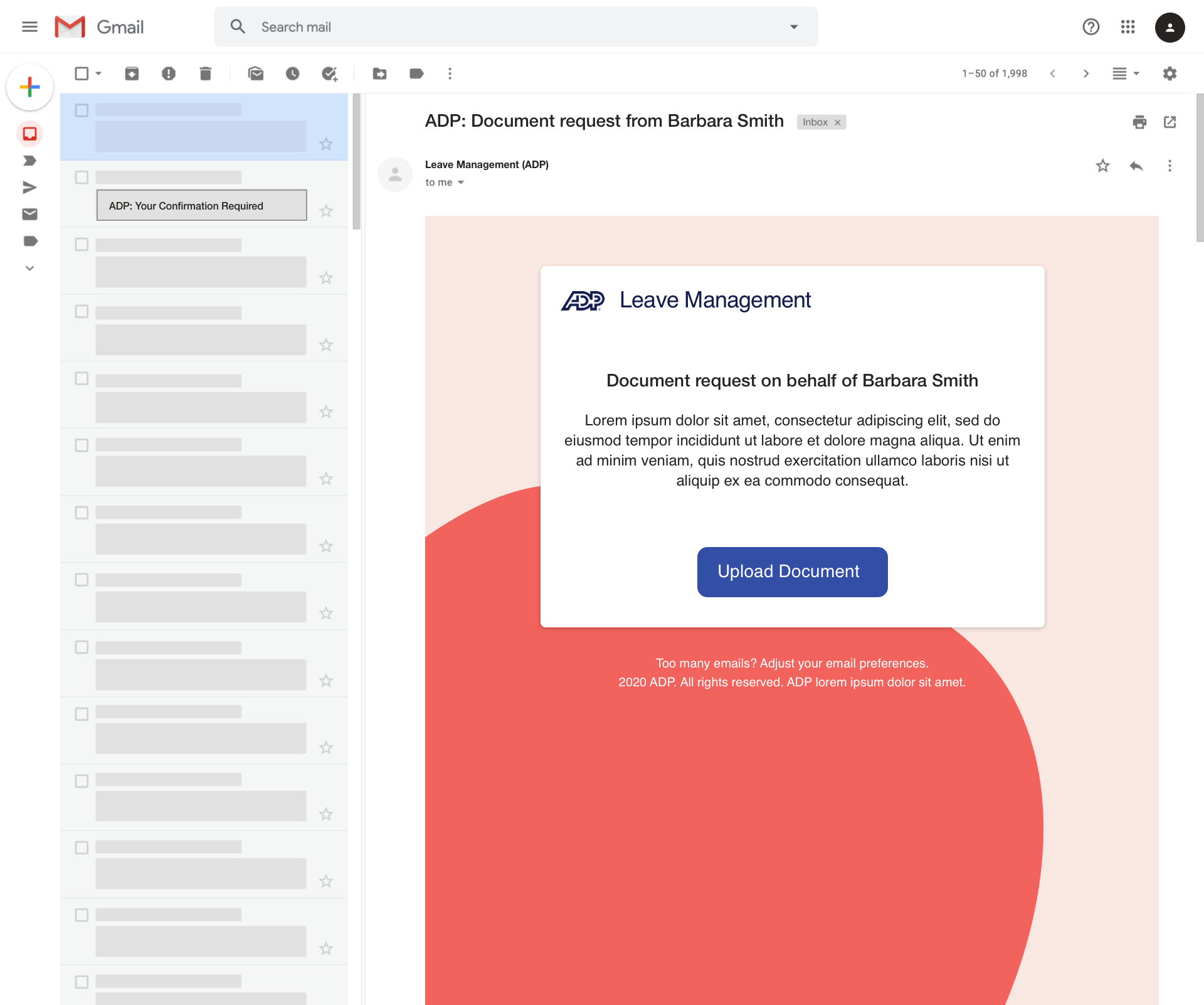
Task: Click the Reply arrow icon
Action: click(1136, 166)
